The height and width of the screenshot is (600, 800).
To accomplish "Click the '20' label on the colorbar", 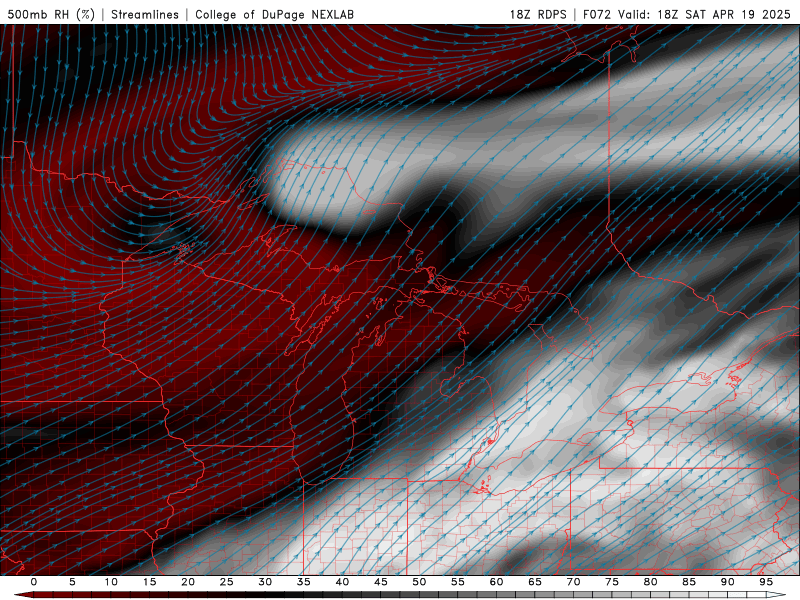I will point(188,582).
